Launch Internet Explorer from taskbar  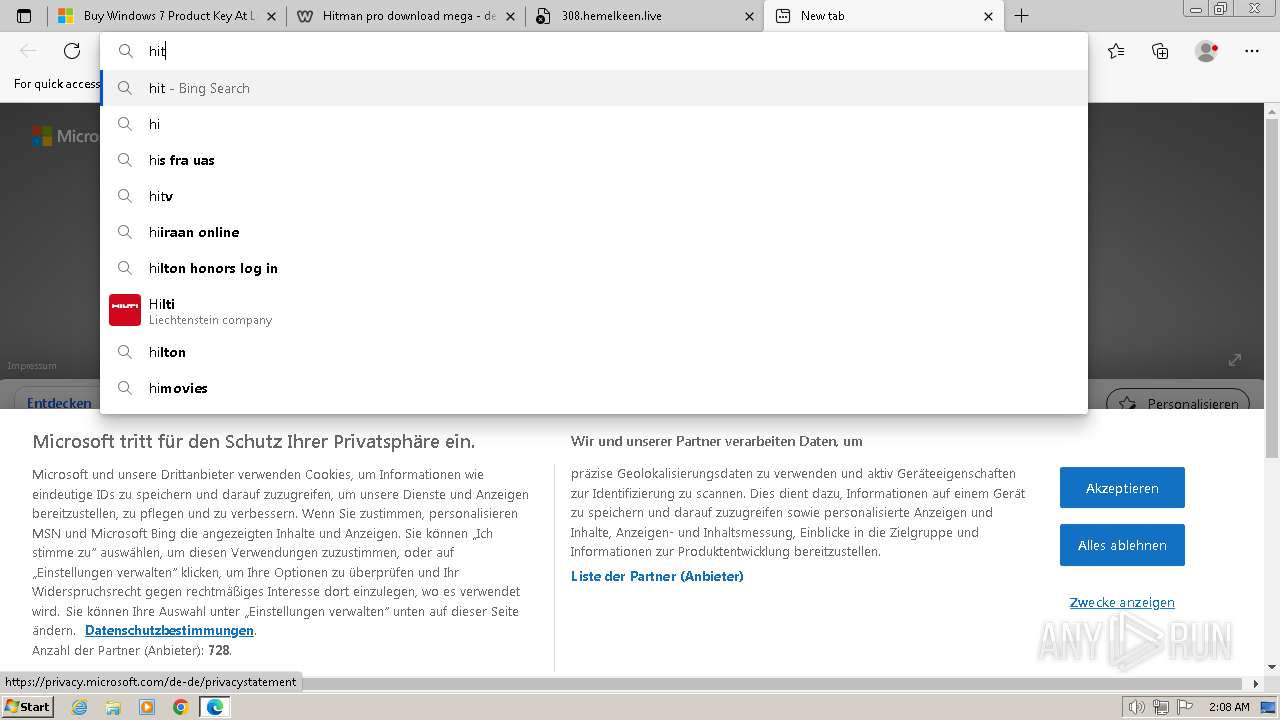tap(80, 707)
